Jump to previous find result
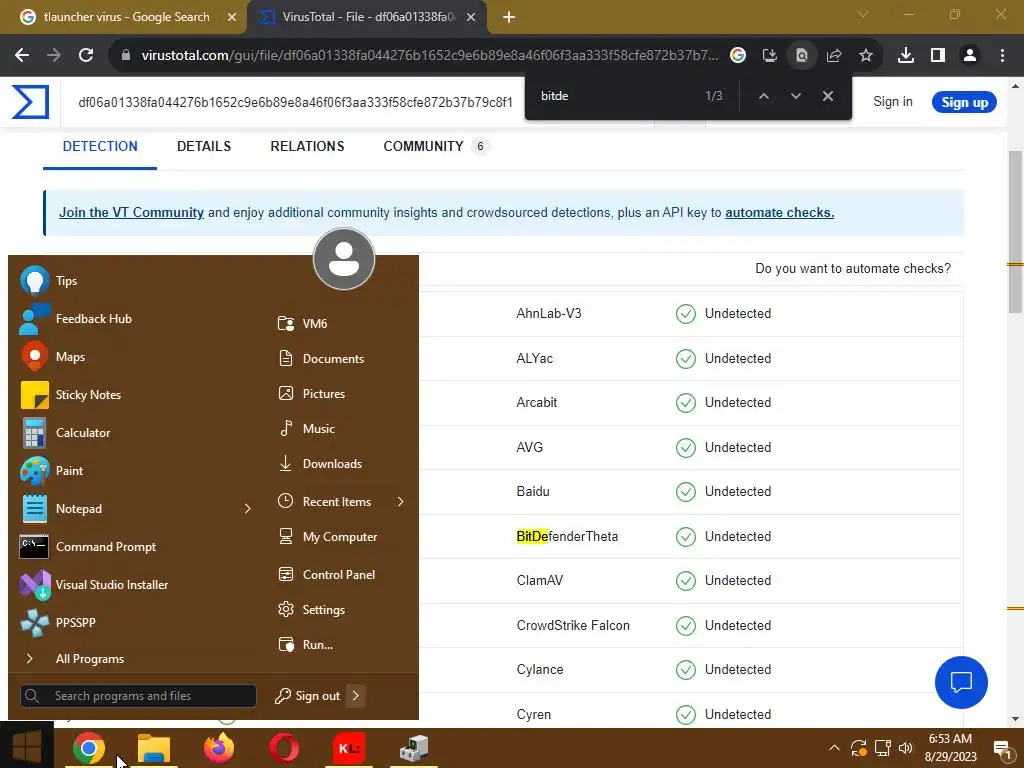The width and height of the screenshot is (1024, 768). click(x=763, y=96)
